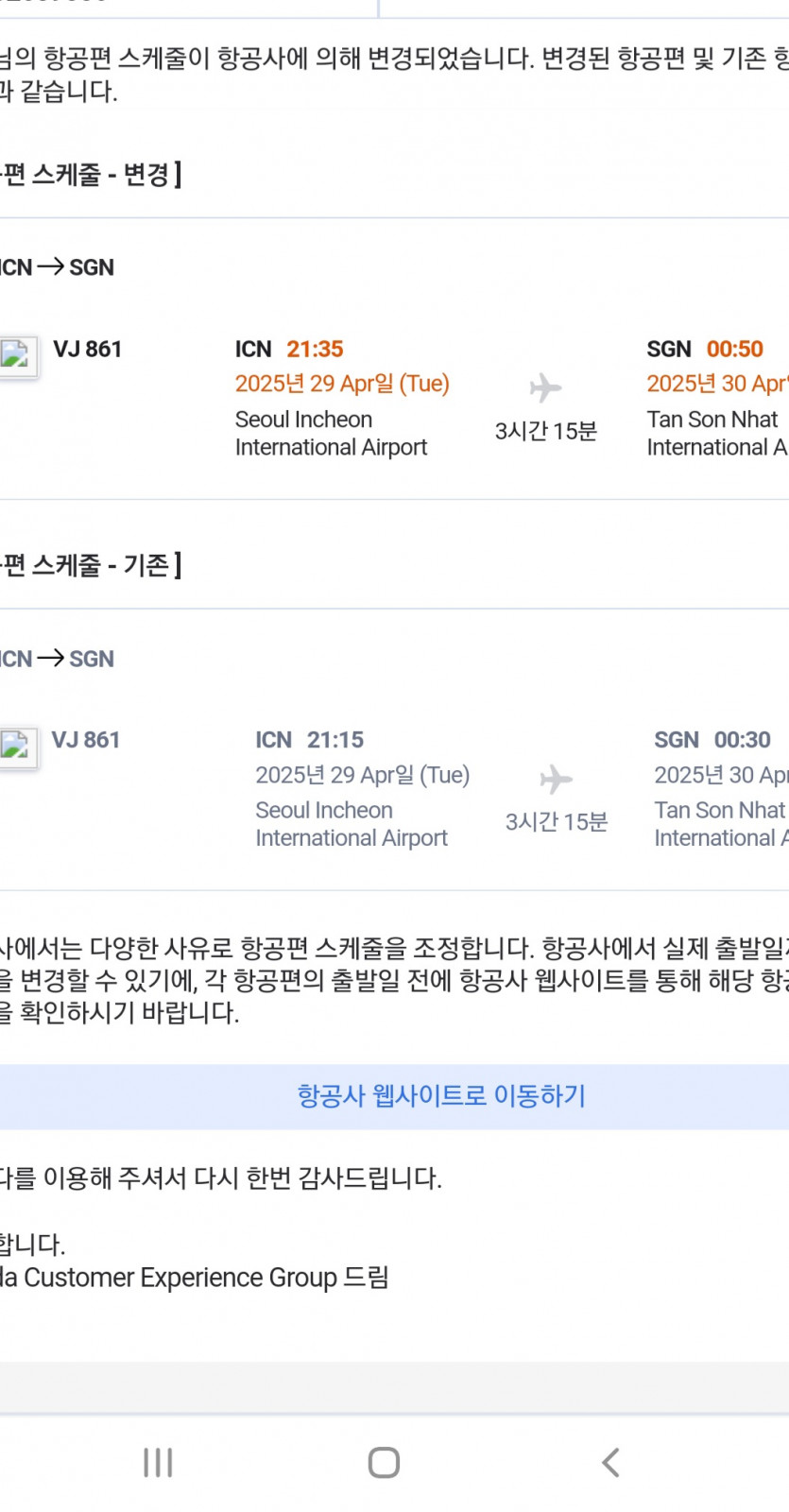Tap the changed departure time 21:35
Viewport: 789px width, 1512px height.
[x=315, y=350]
